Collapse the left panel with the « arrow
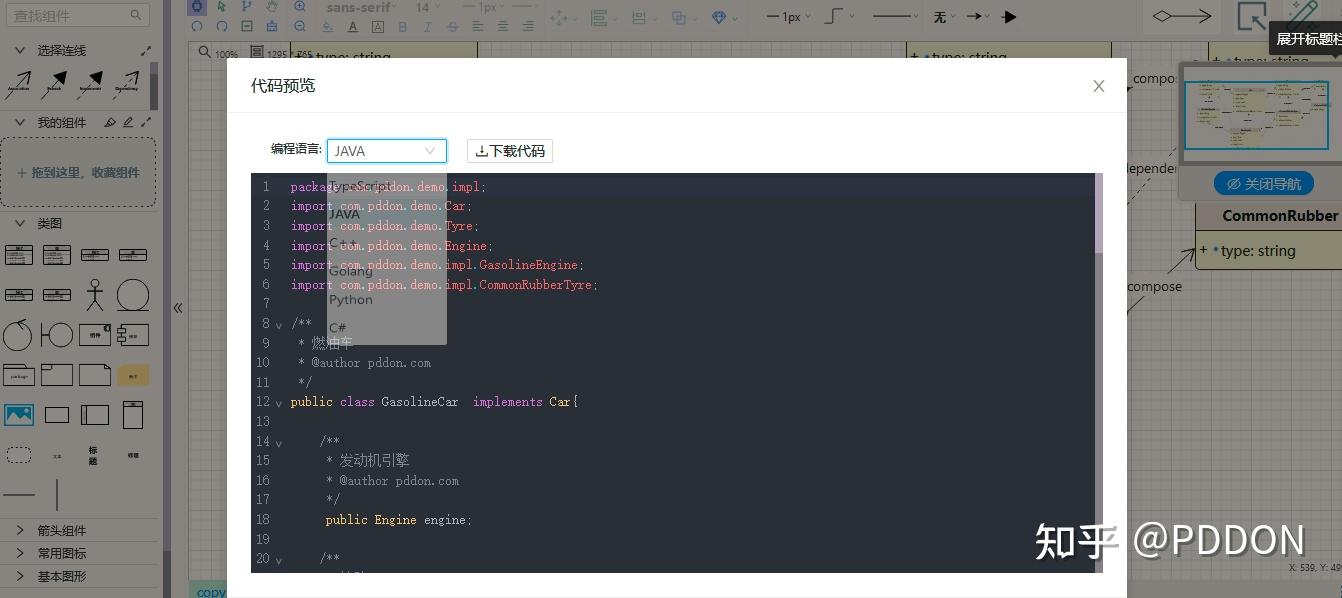Screen dimensions: 1342x598 (x=178, y=308)
